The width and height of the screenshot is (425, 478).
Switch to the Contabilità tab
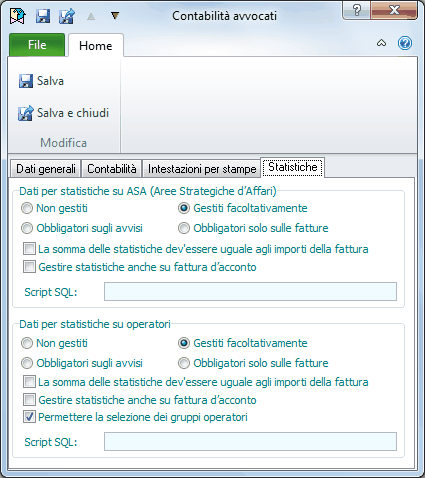(112, 169)
